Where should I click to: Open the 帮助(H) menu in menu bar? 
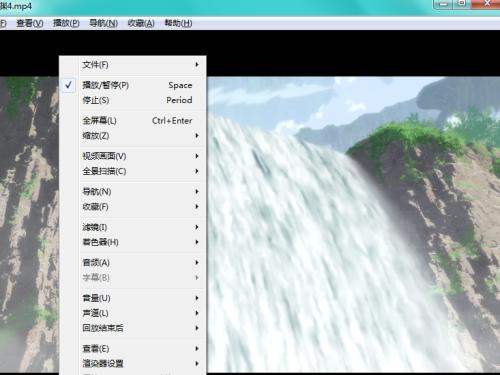(178, 23)
